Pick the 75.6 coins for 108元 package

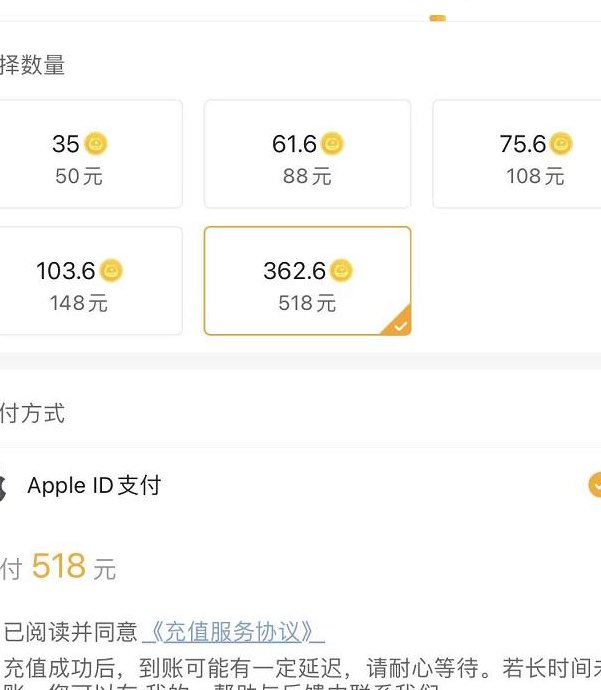517,154
